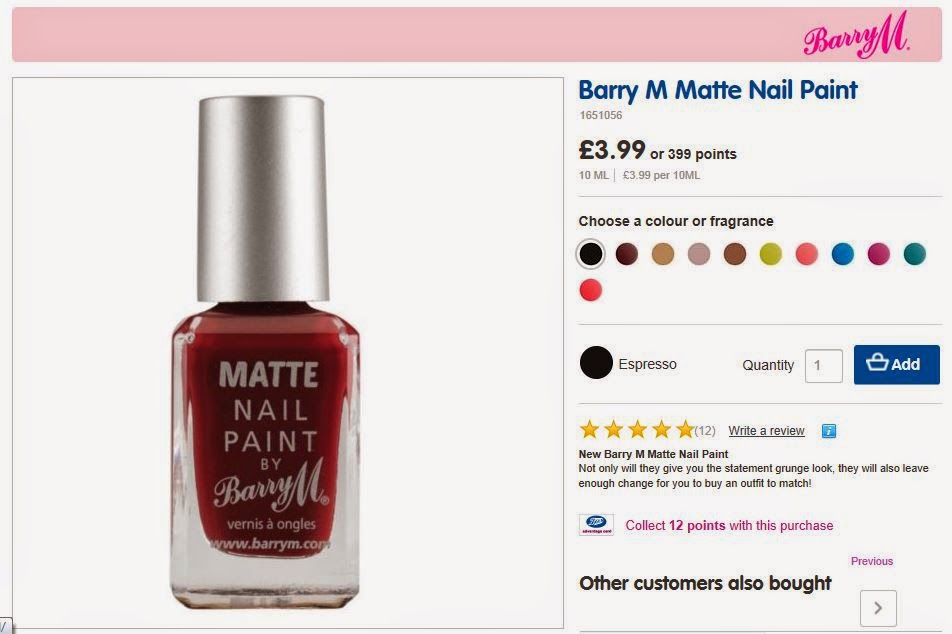The image size is (952, 634).
Task: Click the Quantity input field
Action: (x=824, y=365)
